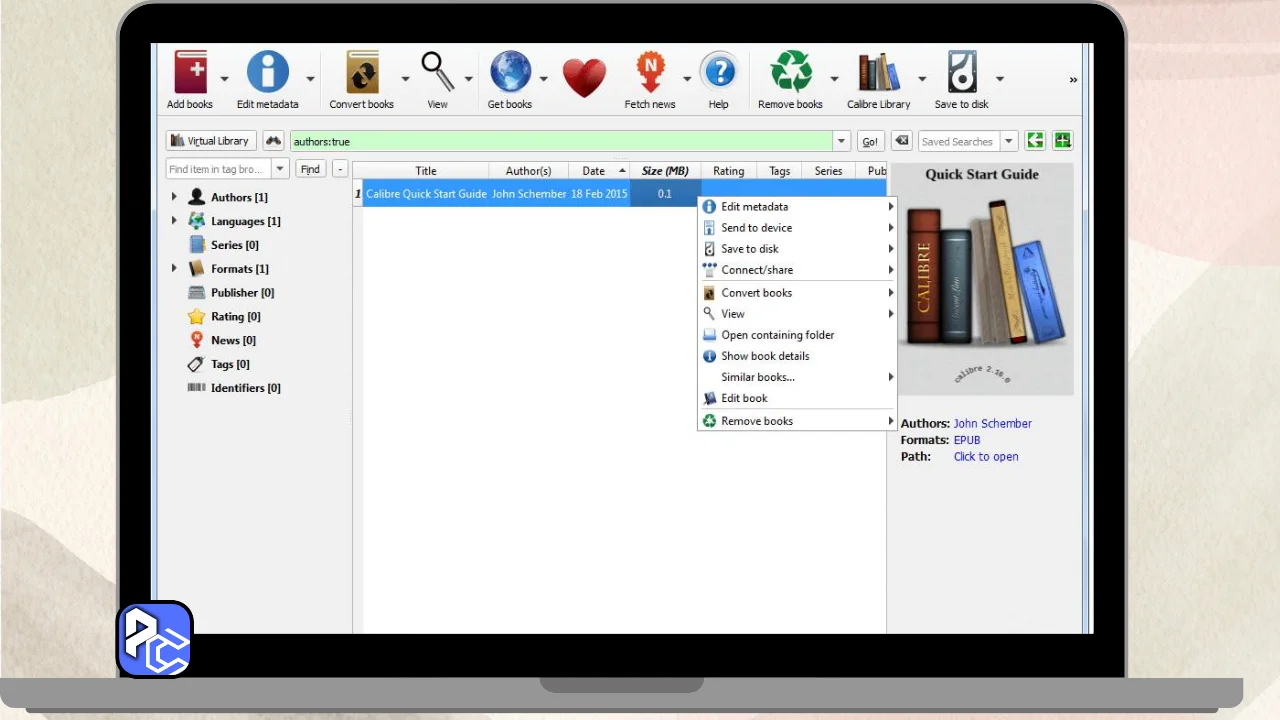Select Open containing folder menu entry
The width and height of the screenshot is (1280, 720).
[777, 335]
